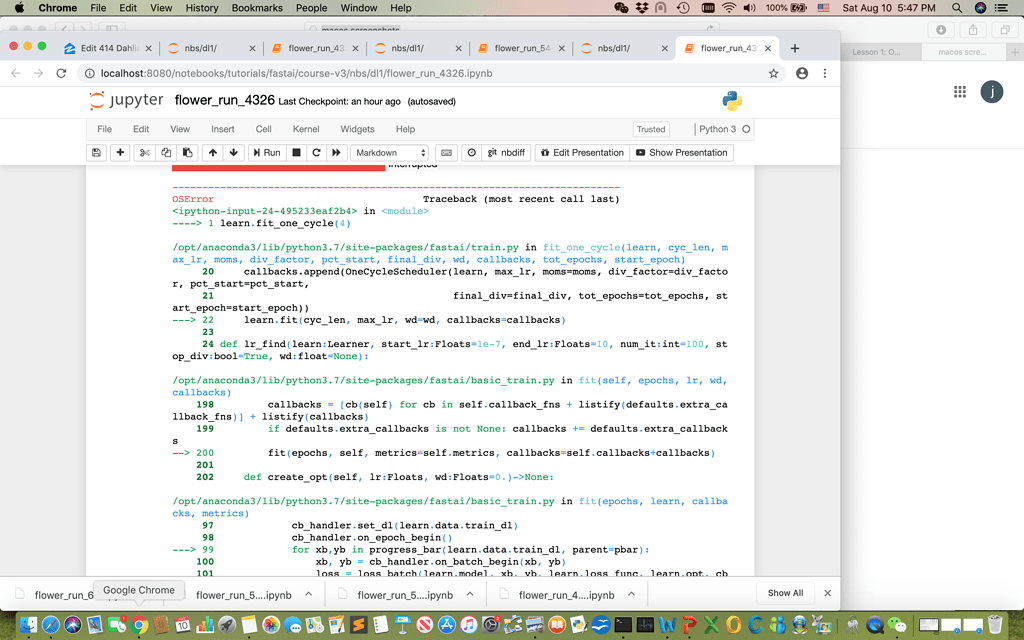Restart the kernel
The width and height of the screenshot is (1024, 640).
click(x=317, y=153)
